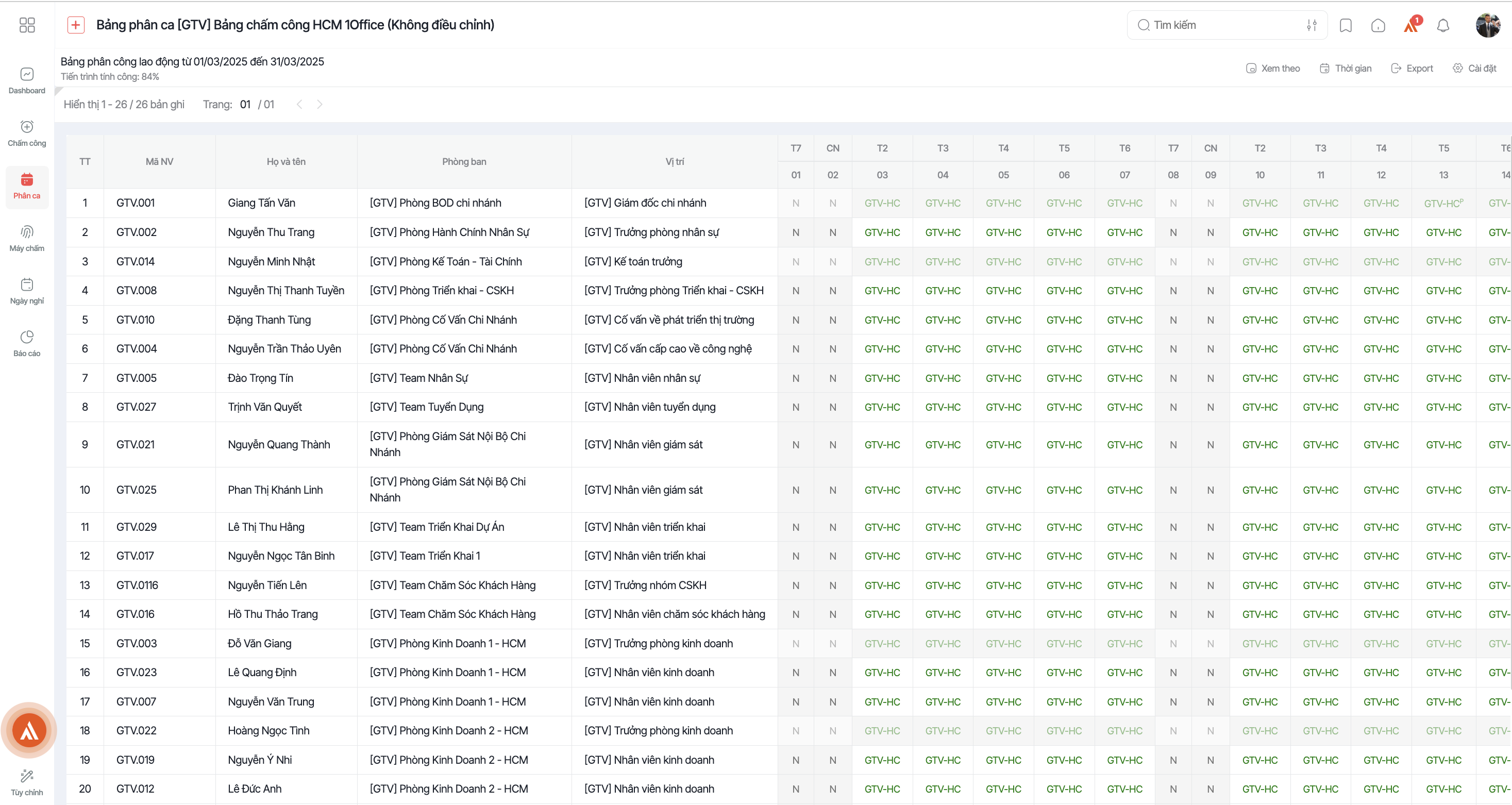Open the home icon in the header
This screenshot has height=805, width=1512.
(x=1377, y=25)
